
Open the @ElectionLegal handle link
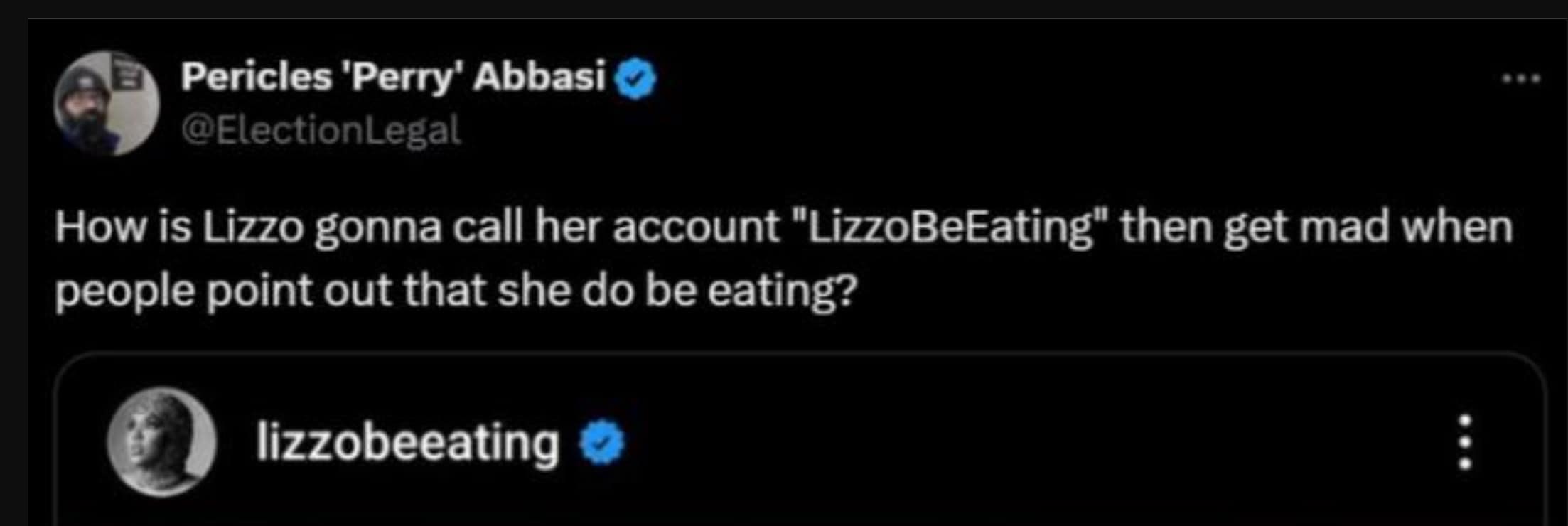click(321, 131)
